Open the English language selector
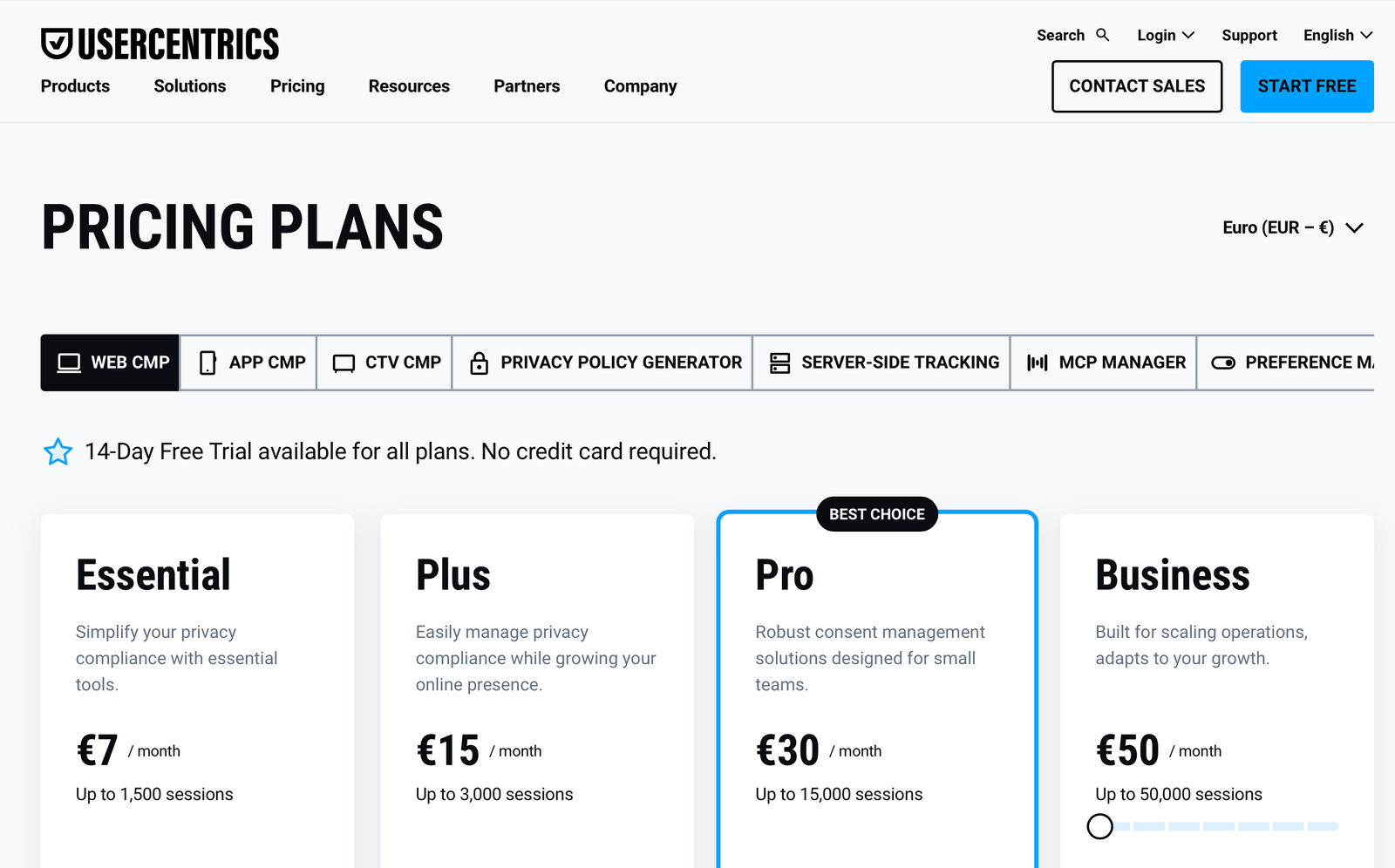Viewport: 1395px width, 868px height. point(1337,35)
